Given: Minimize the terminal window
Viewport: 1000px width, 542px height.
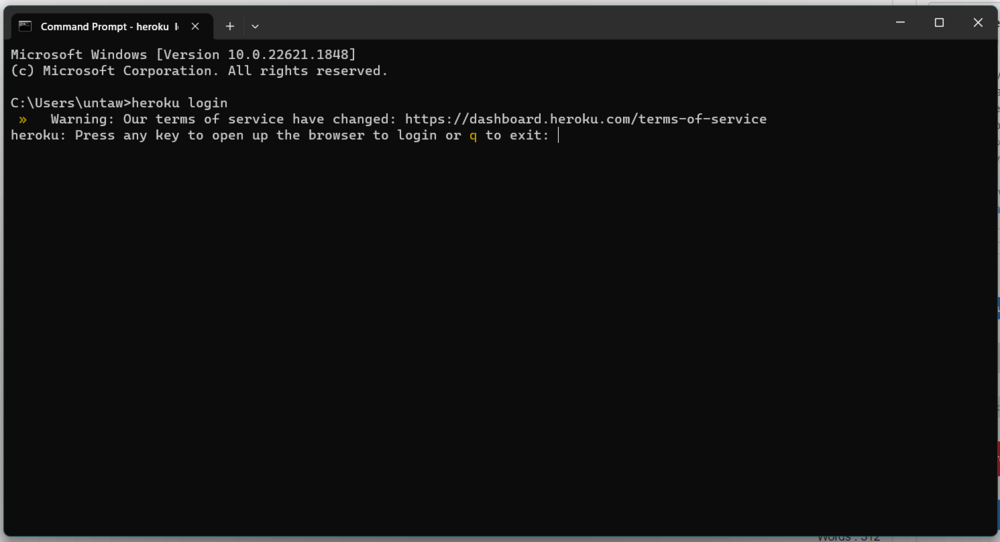Looking at the screenshot, I should (900, 23).
